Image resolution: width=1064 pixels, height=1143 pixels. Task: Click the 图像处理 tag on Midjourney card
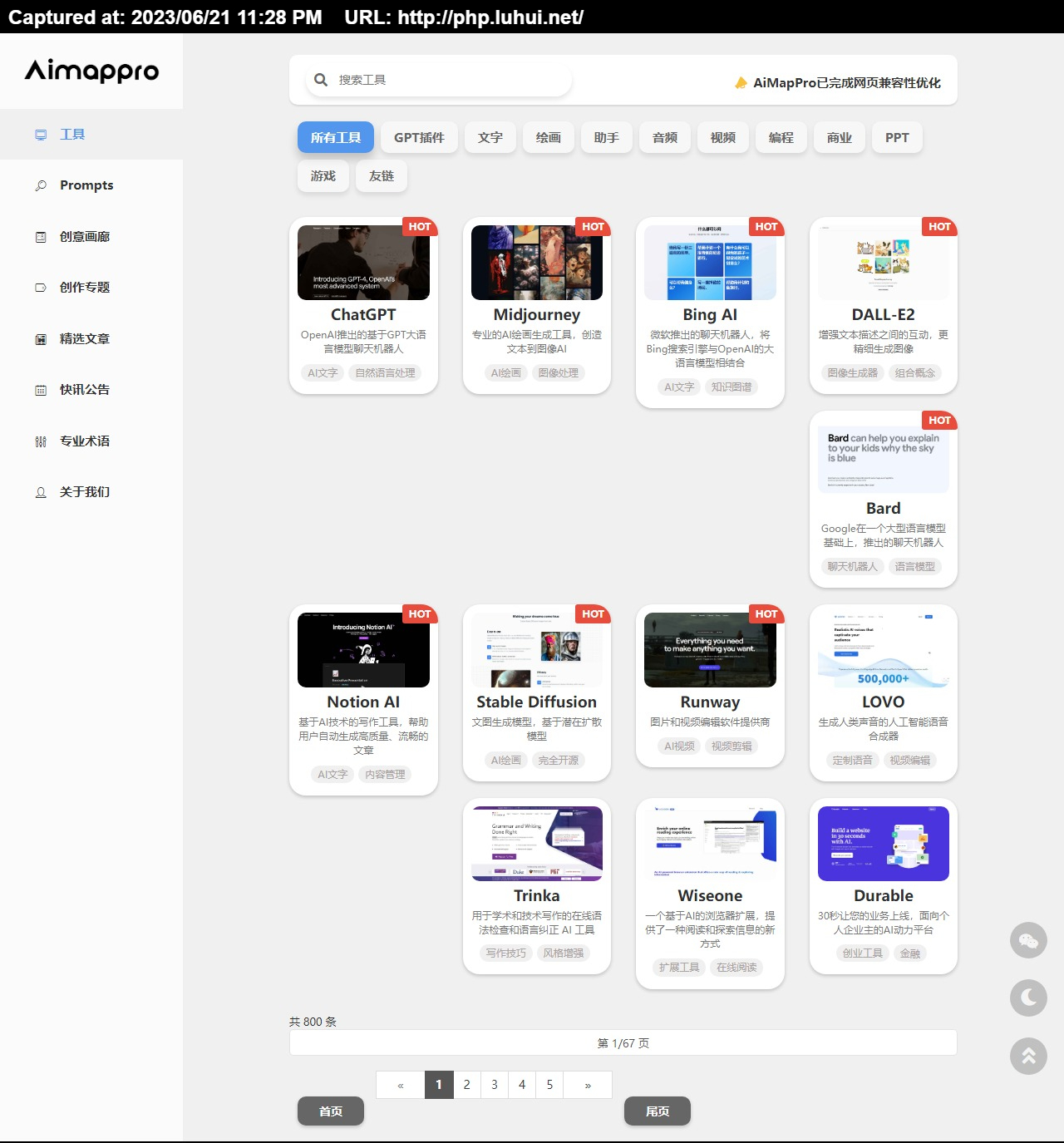558,373
